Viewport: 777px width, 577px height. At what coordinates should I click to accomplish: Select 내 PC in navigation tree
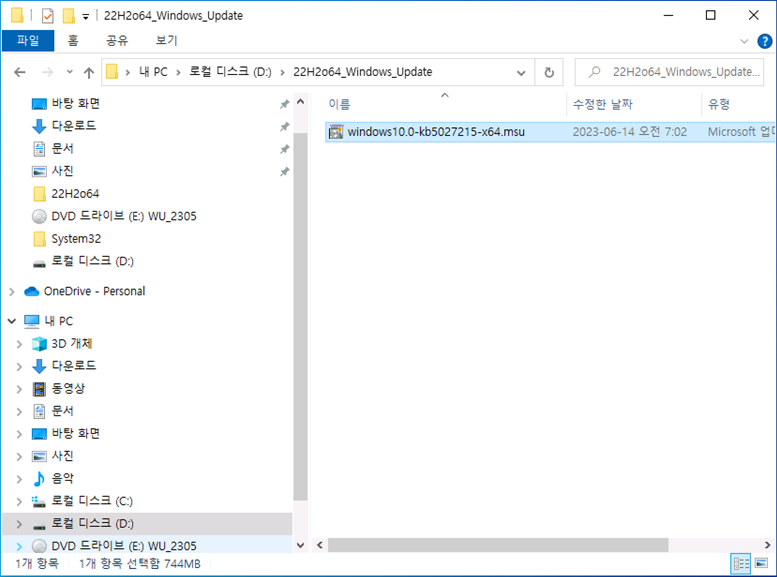(x=58, y=321)
